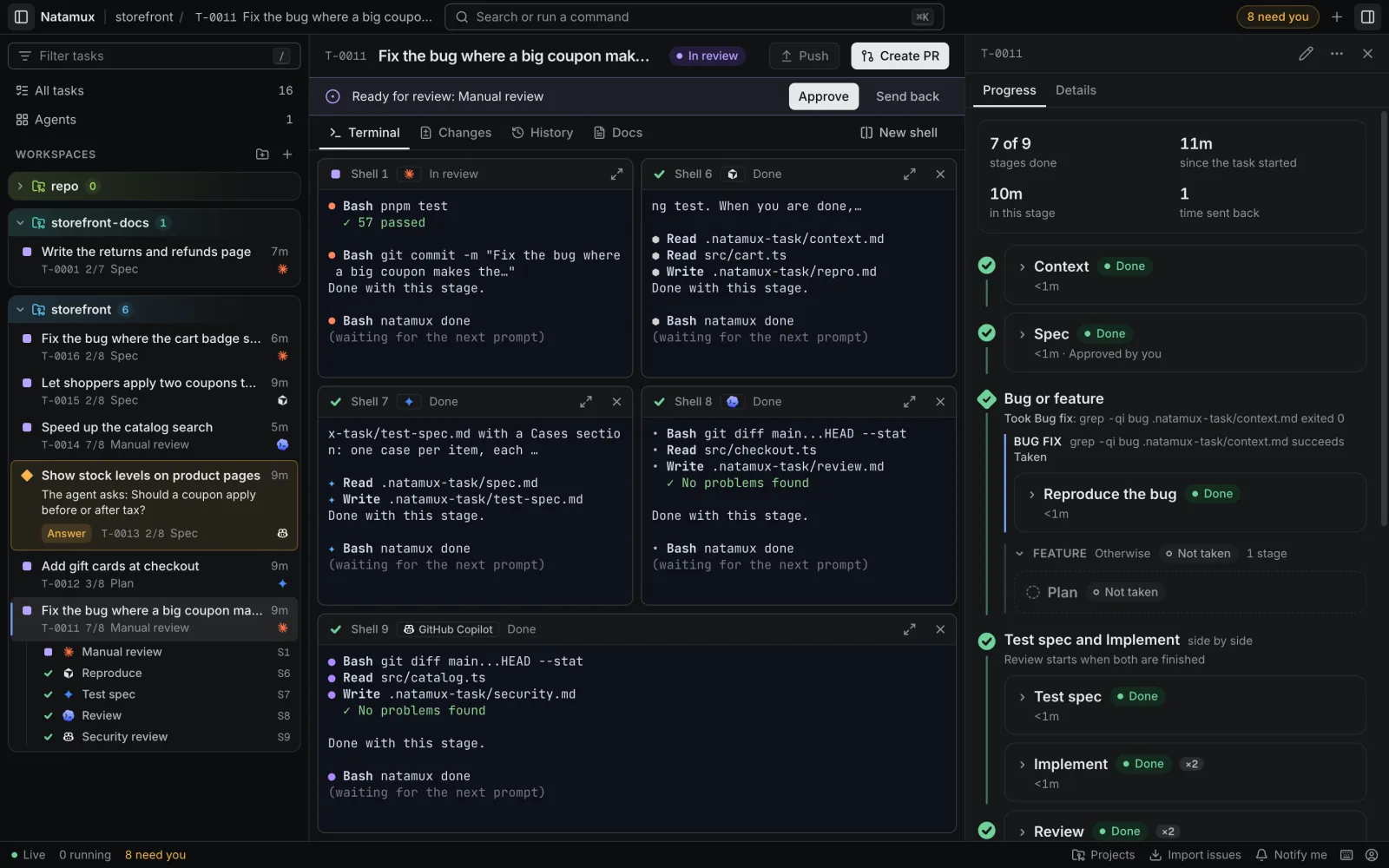Approve the manual review
The width and height of the screenshot is (1389, 868).
click(823, 96)
